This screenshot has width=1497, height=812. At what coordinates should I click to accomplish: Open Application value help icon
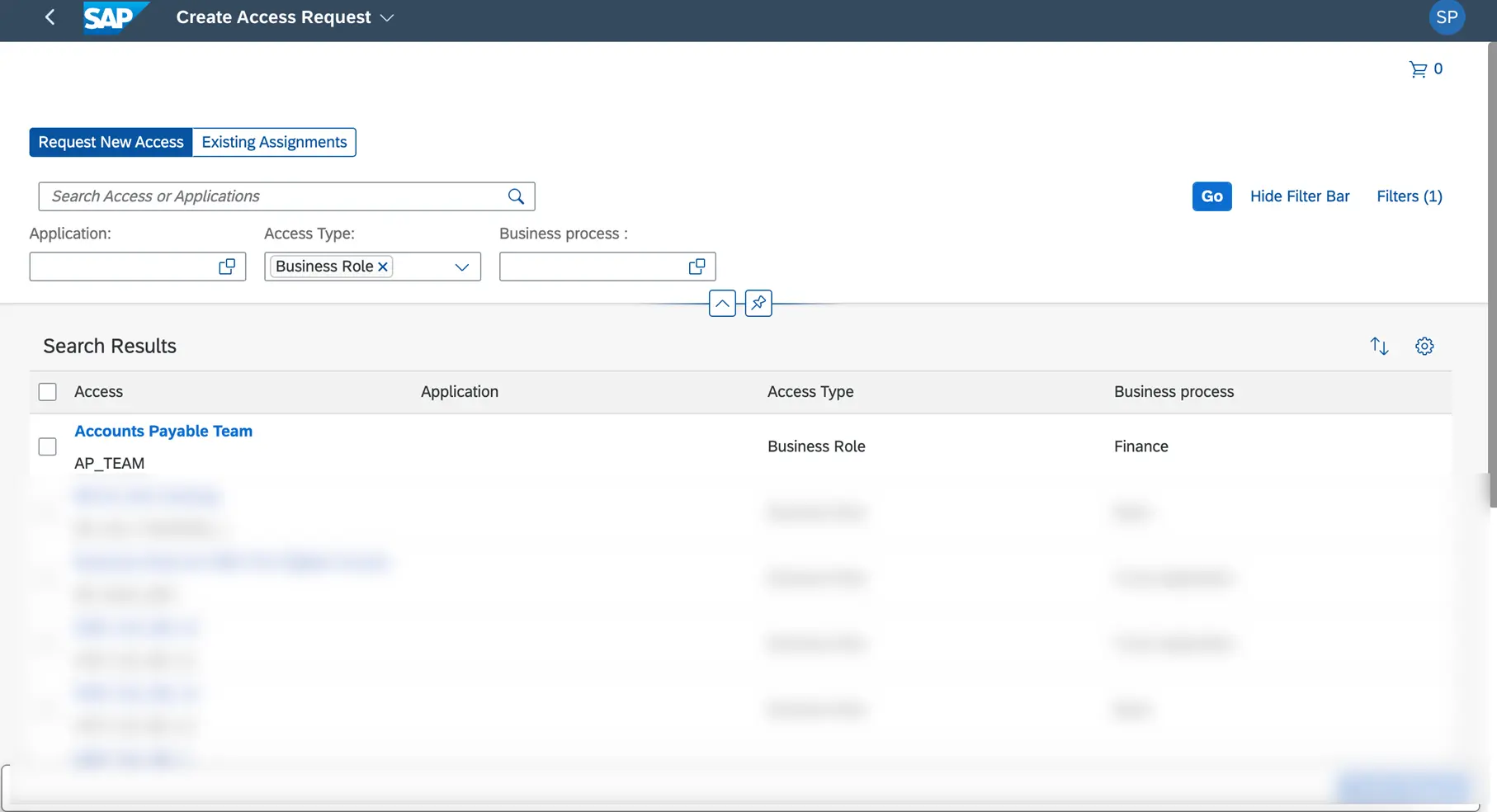[x=227, y=267]
